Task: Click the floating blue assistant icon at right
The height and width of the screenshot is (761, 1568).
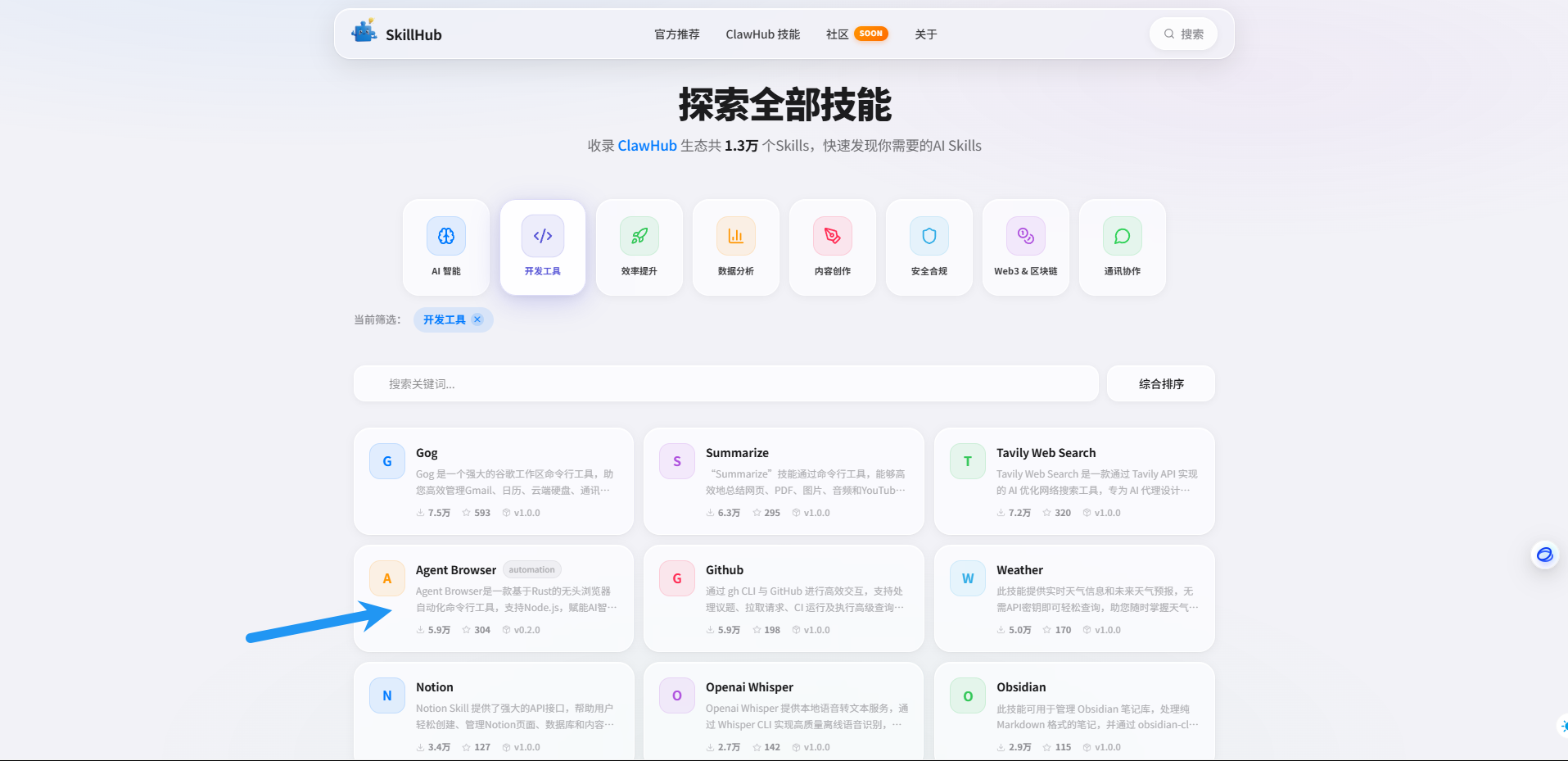Action: point(1544,555)
